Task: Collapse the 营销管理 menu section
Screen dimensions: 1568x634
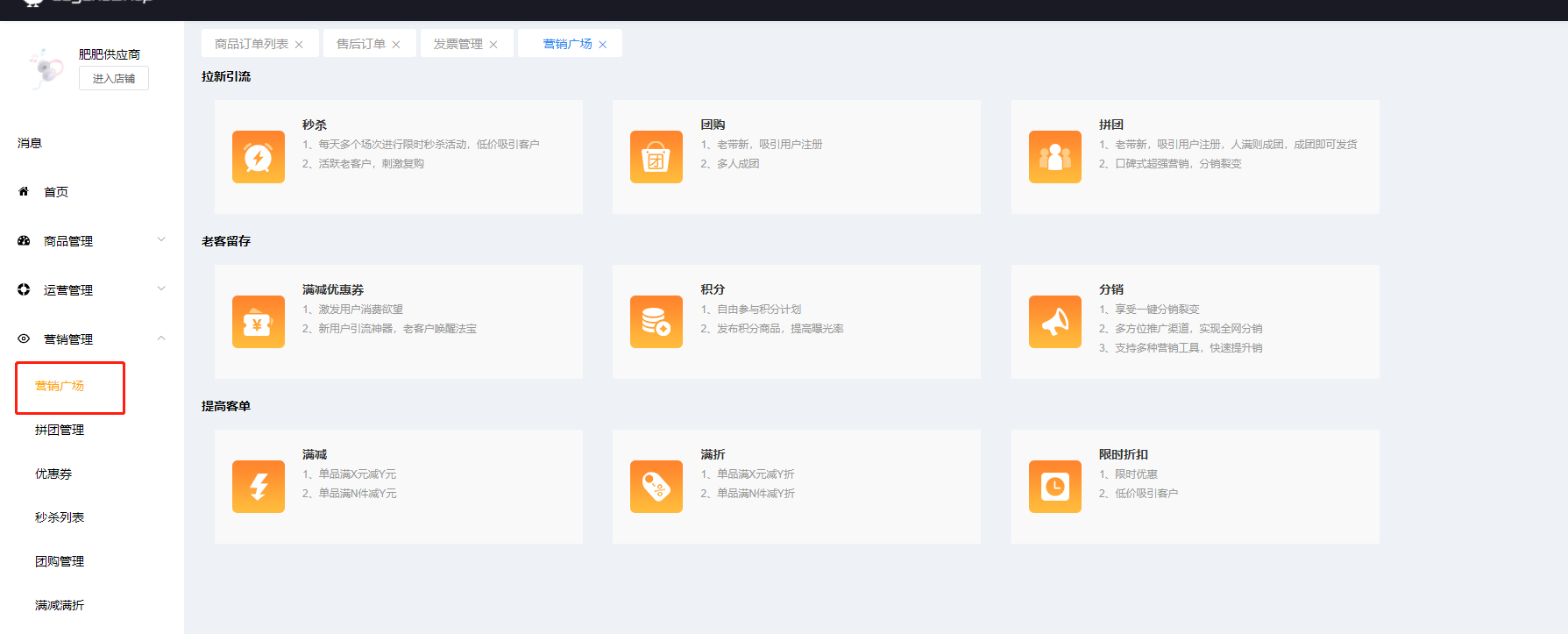Action: (x=161, y=338)
